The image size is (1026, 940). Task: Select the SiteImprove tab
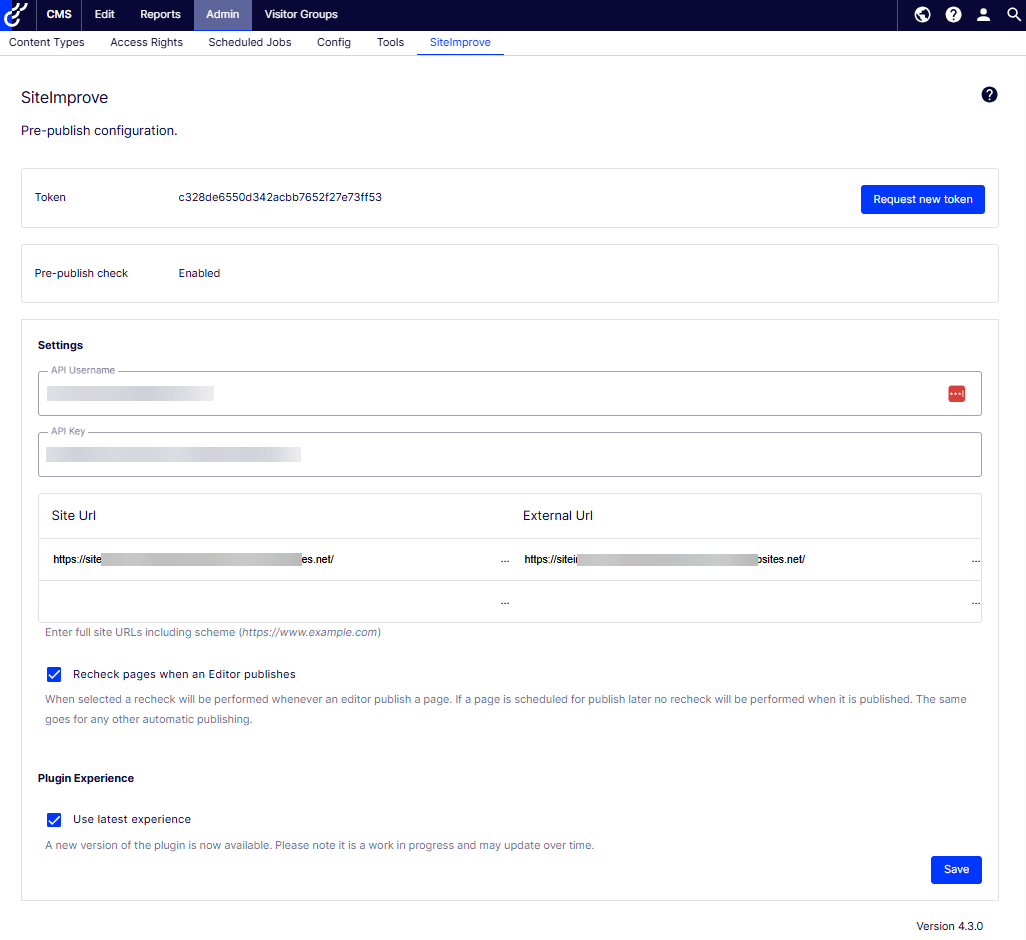[x=460, y=43]
